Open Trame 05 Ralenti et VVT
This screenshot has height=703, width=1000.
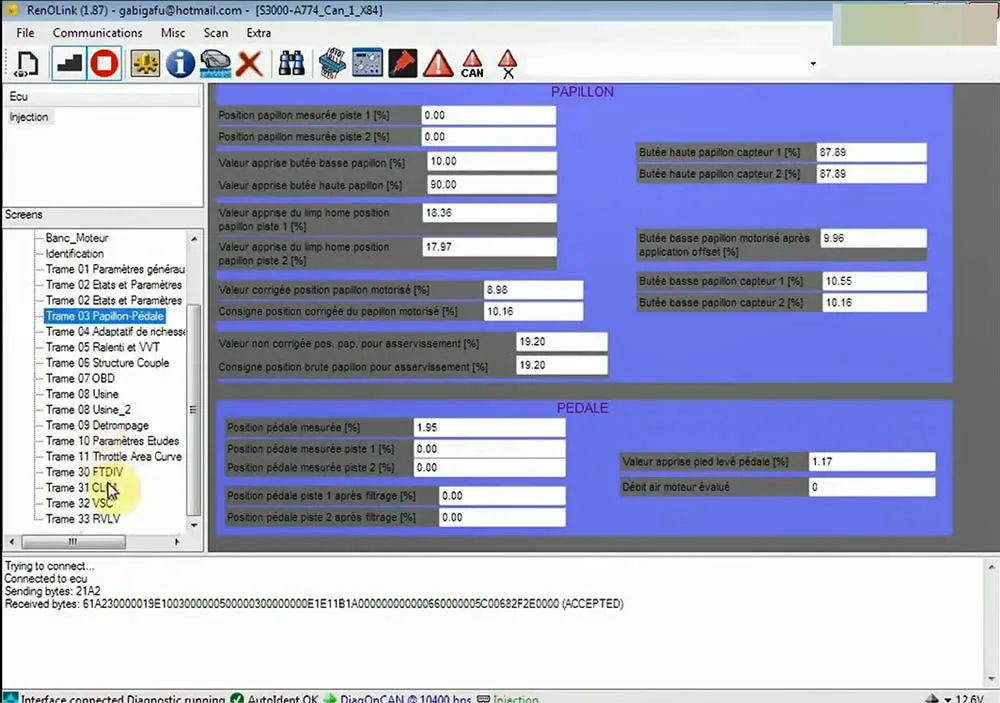[x=102, y=347]
